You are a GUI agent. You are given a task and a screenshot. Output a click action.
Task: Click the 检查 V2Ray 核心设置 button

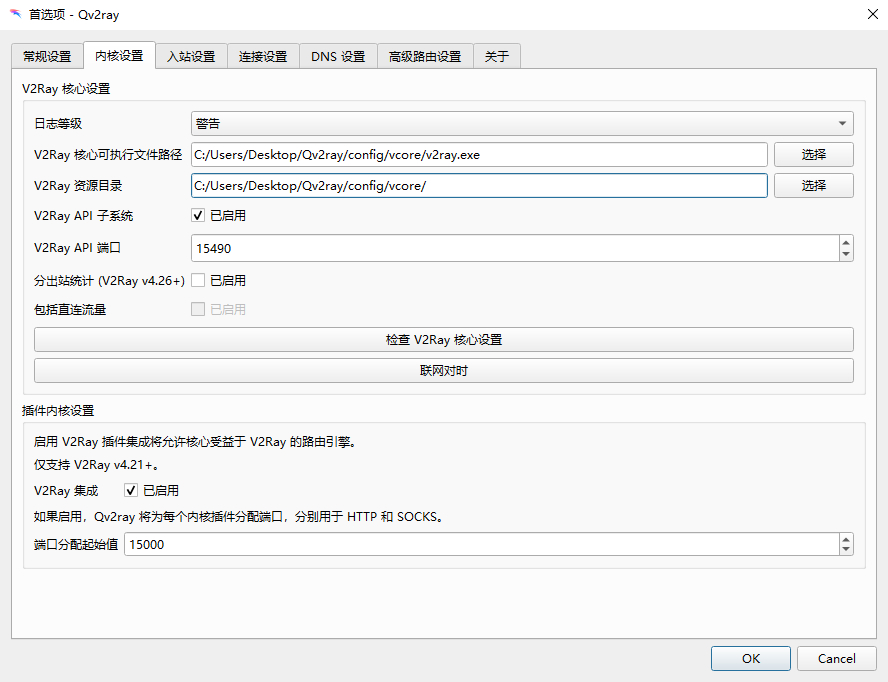(443, 340)
